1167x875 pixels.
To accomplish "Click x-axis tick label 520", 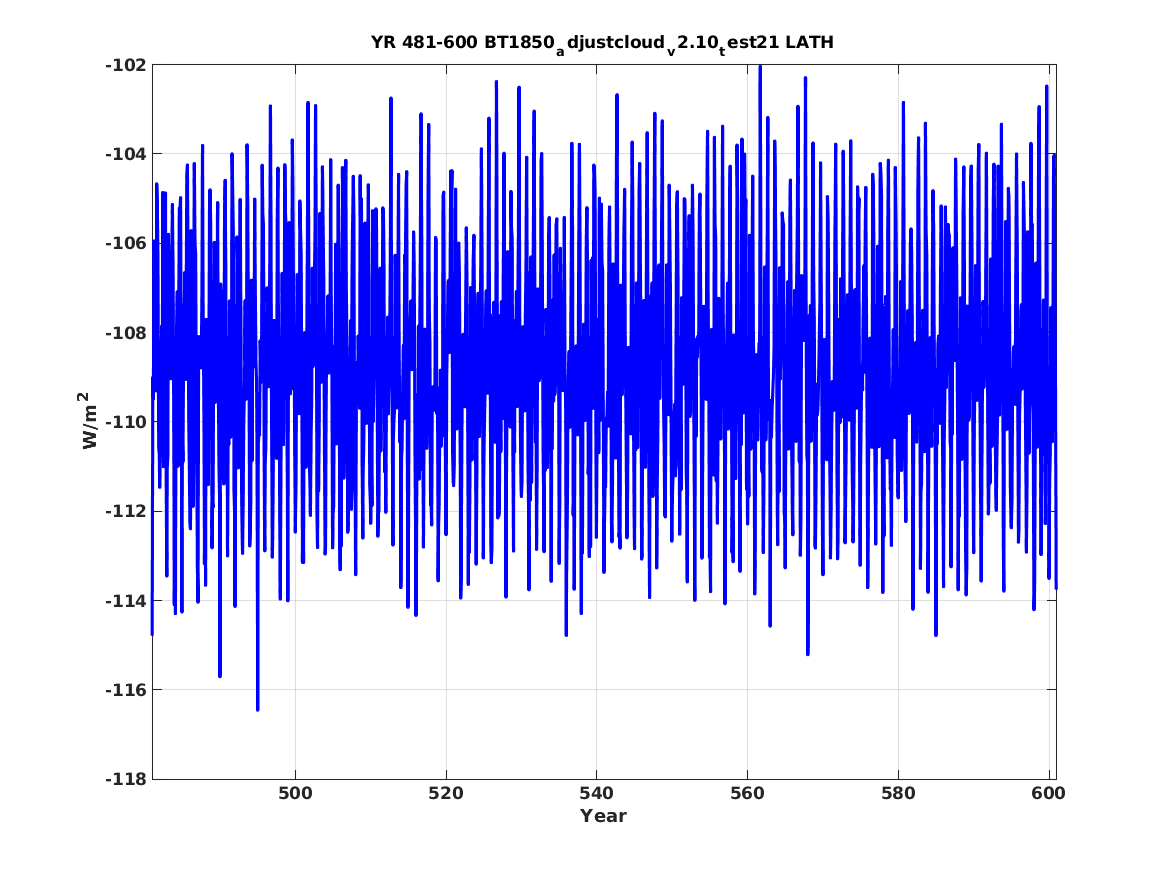I will click(x=446, y=793).
